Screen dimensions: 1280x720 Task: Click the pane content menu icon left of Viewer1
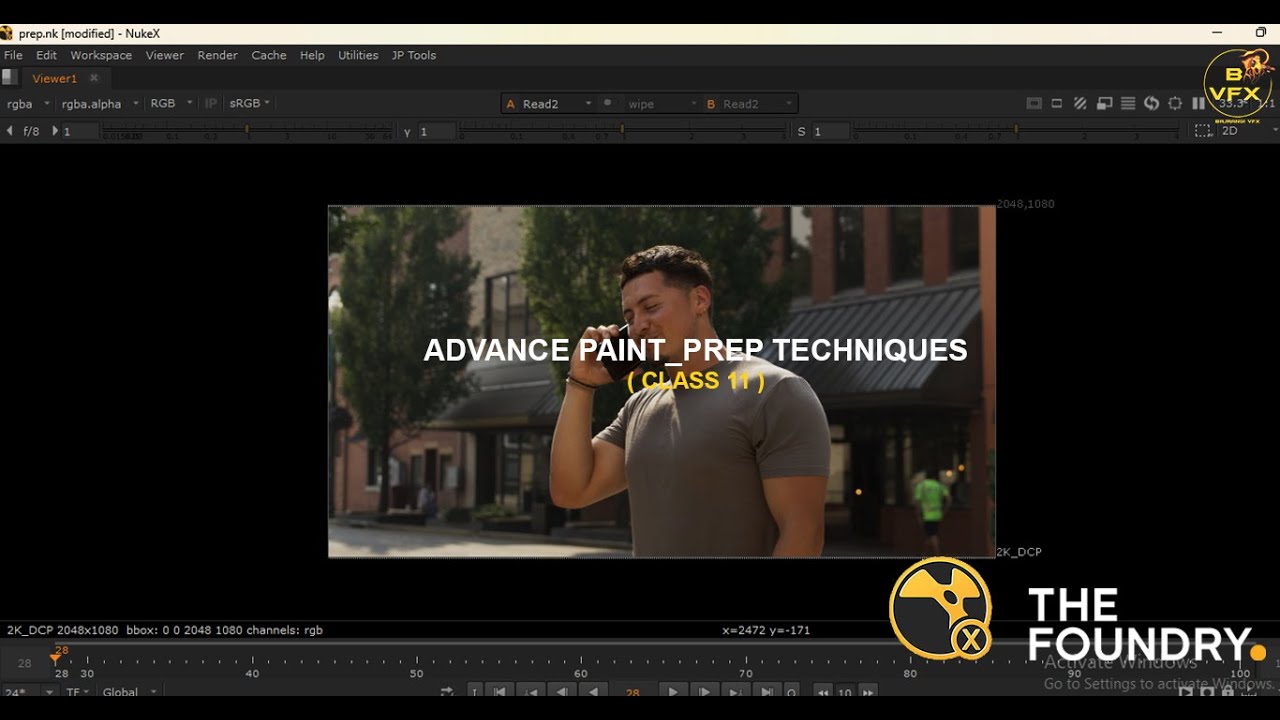click(9, 77)
